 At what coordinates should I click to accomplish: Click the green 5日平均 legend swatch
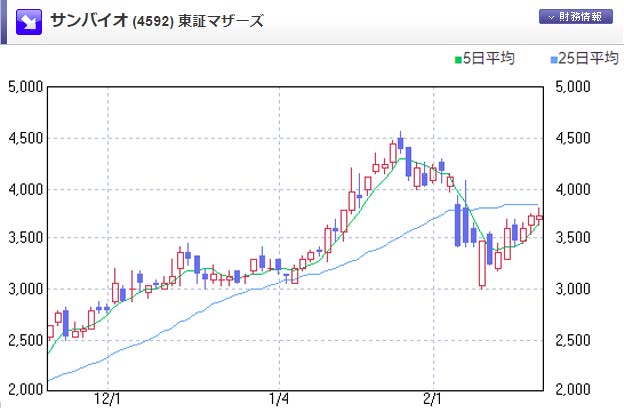[x=458, y=60]
